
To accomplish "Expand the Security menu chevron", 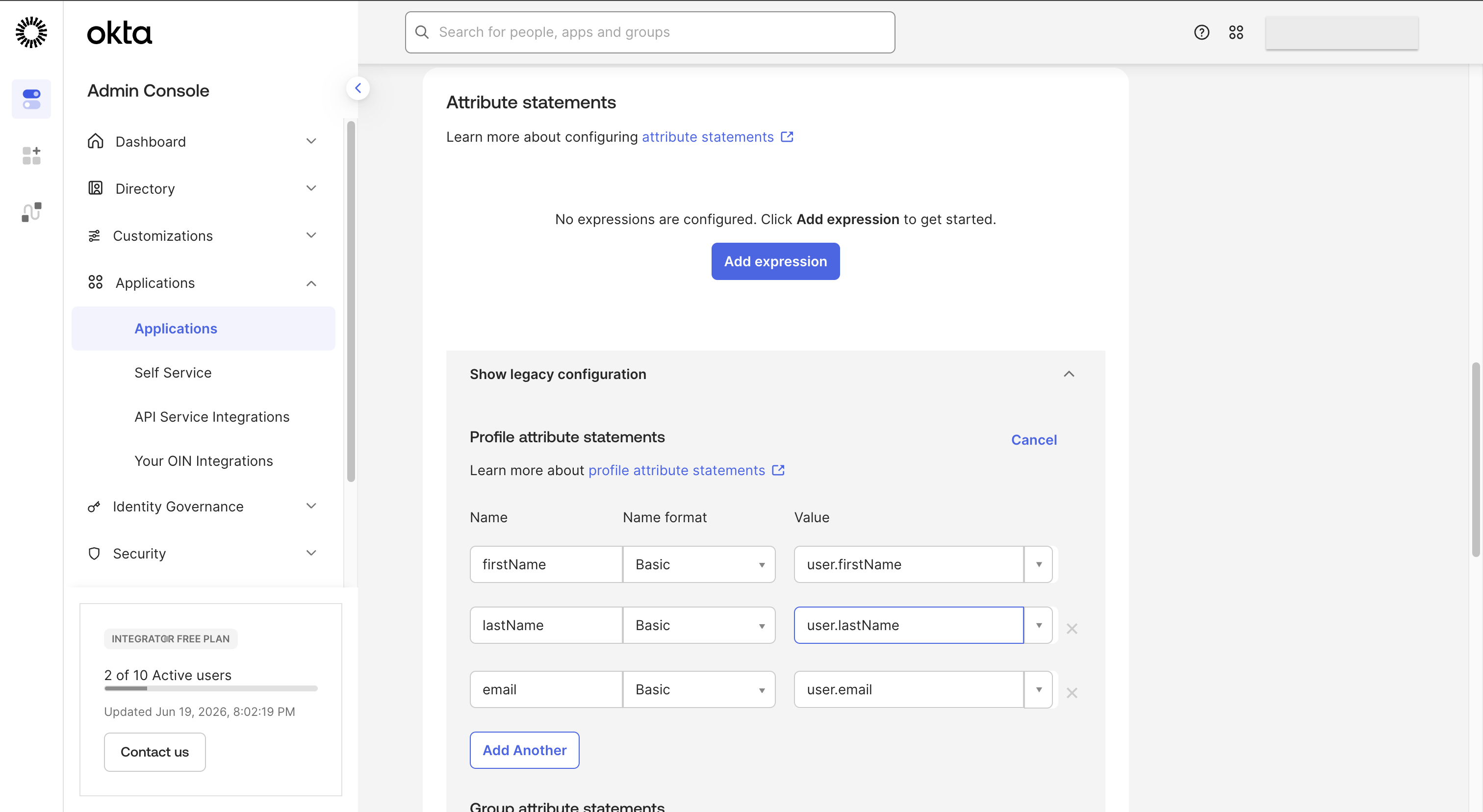I will (311, 553).
